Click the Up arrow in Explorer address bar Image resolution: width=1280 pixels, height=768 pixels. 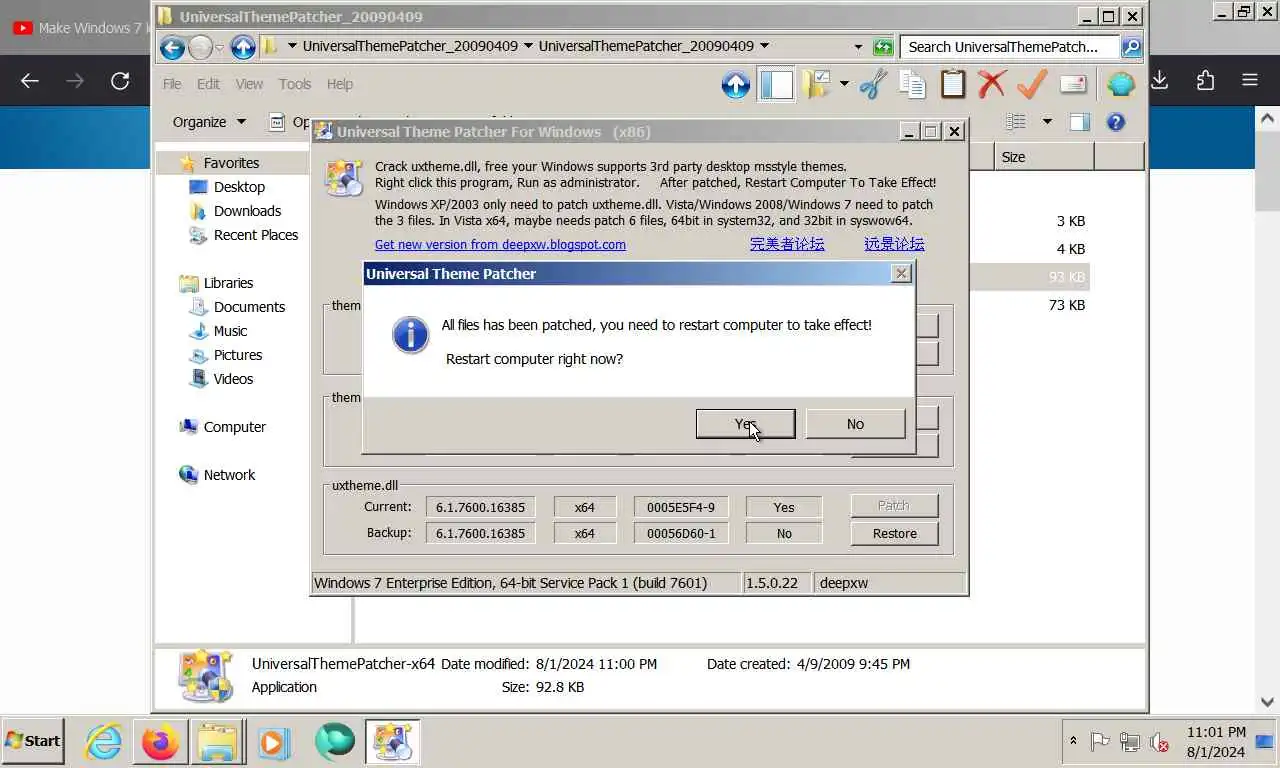[x=243, y=47]
